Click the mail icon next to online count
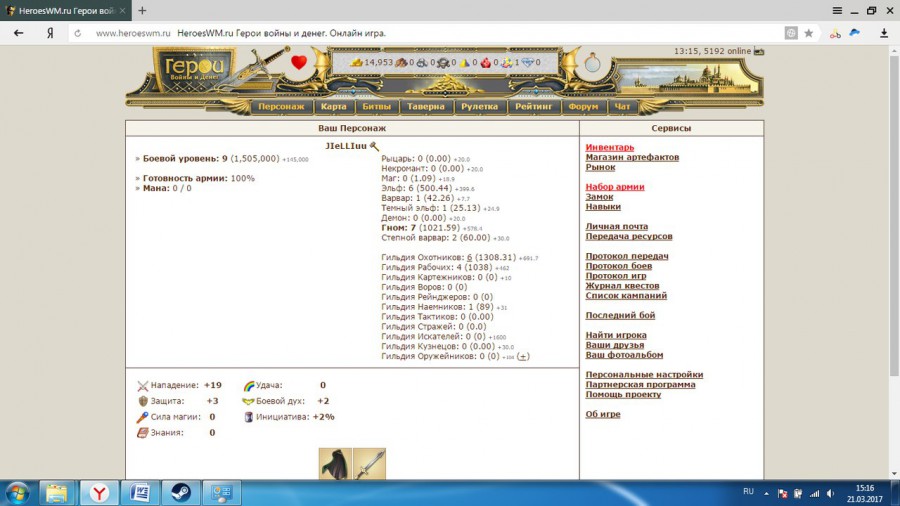The height and width of the screenshot is (506, 900). pyautogui.click(x=759, y=51)
